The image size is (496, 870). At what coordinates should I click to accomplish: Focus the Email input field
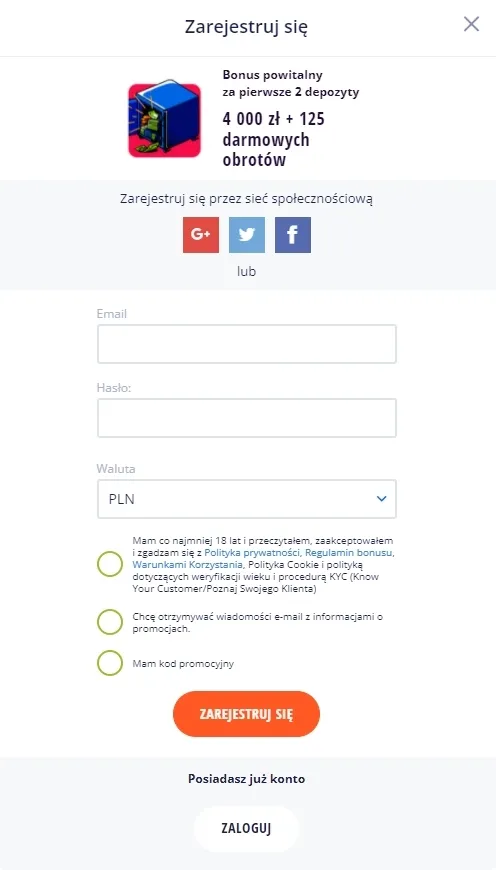click(x=247, y=344)
